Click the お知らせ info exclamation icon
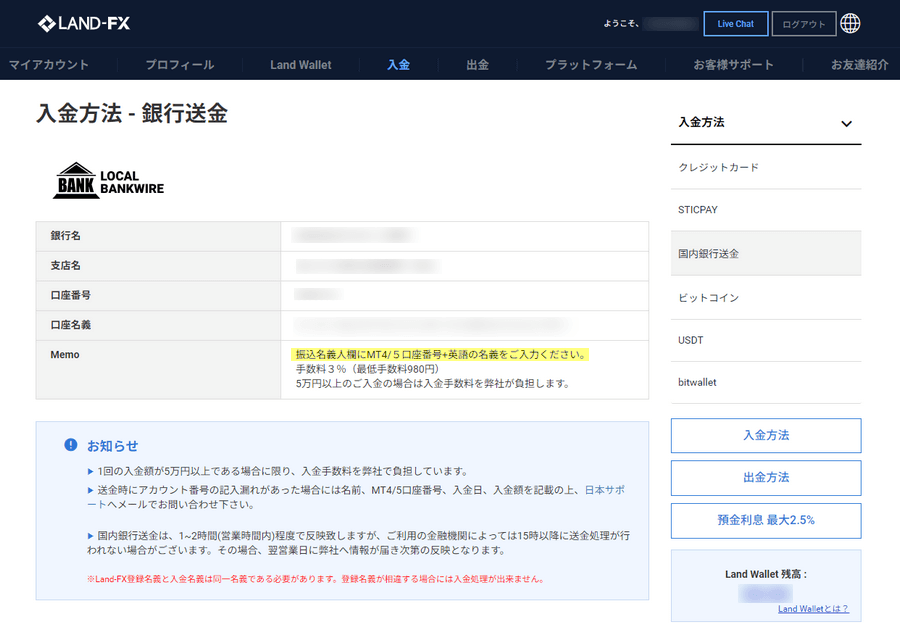This screenshot has height=633, width=900. pos(71,445)
